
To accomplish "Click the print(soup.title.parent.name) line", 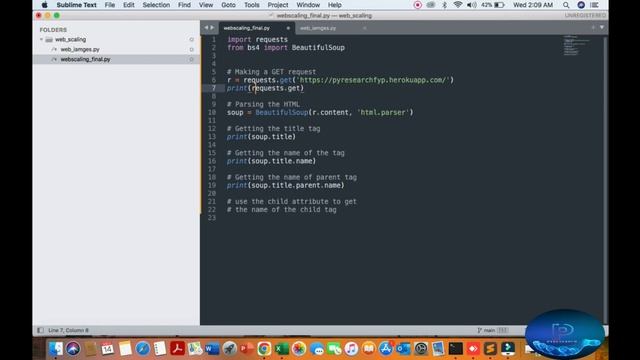I will 286,185.
